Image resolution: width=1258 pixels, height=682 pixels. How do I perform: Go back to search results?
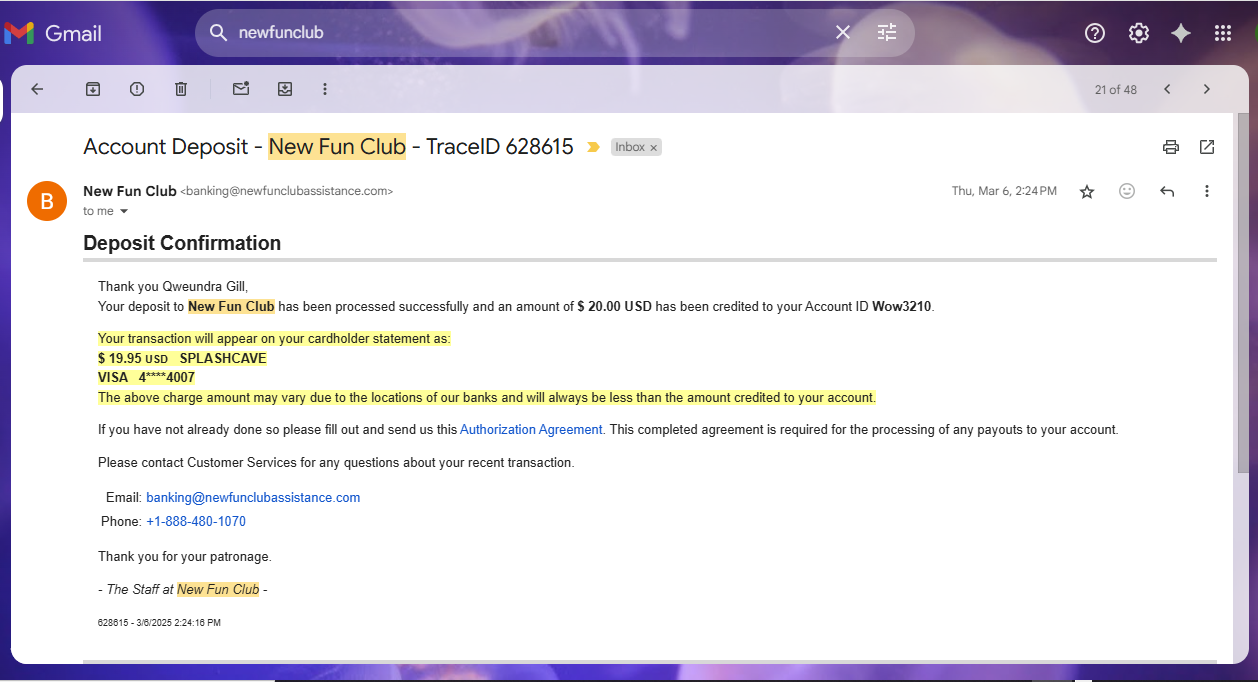coord(37,89)
